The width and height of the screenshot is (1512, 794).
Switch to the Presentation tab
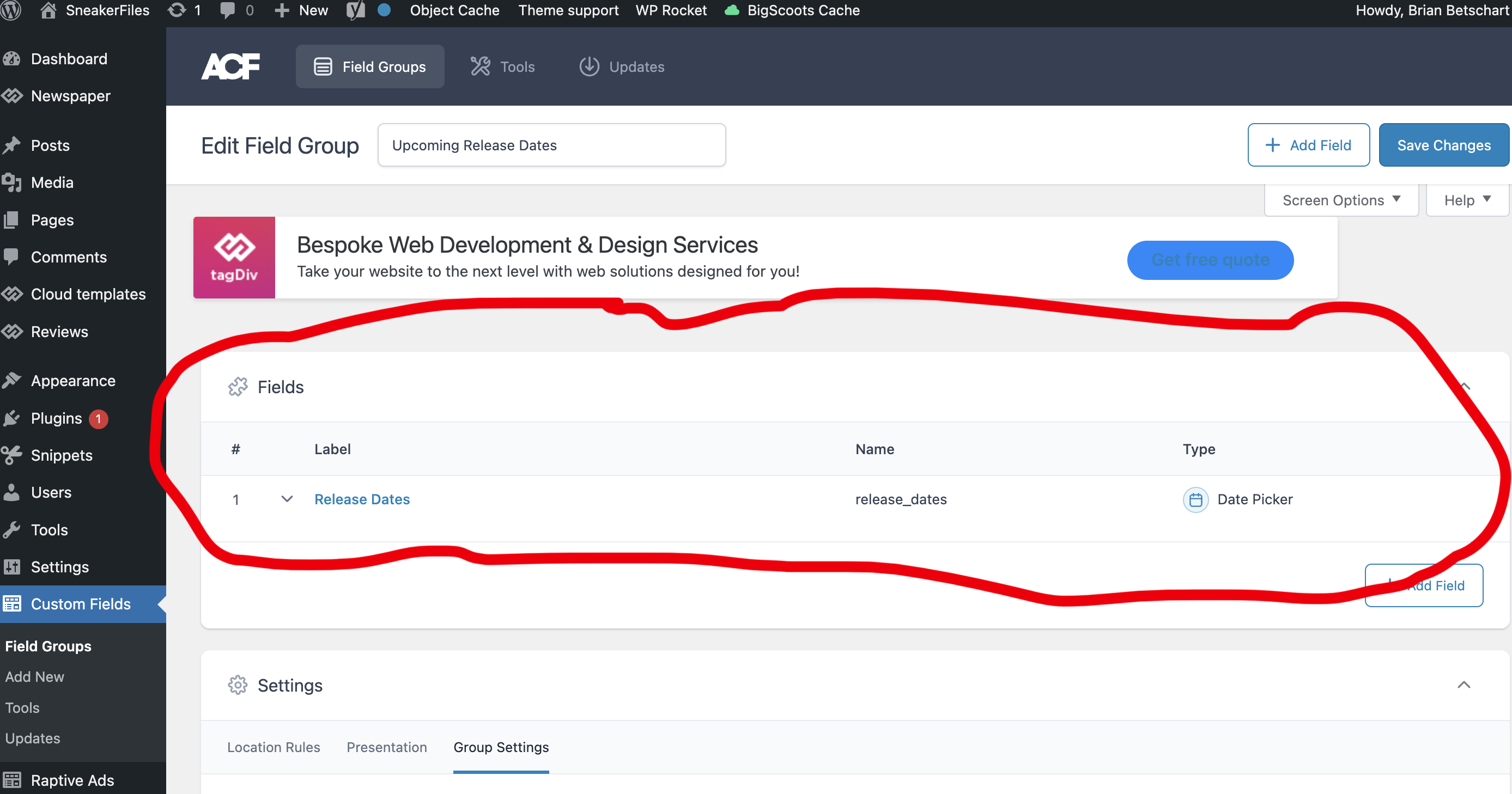click(x=387, y=747)
